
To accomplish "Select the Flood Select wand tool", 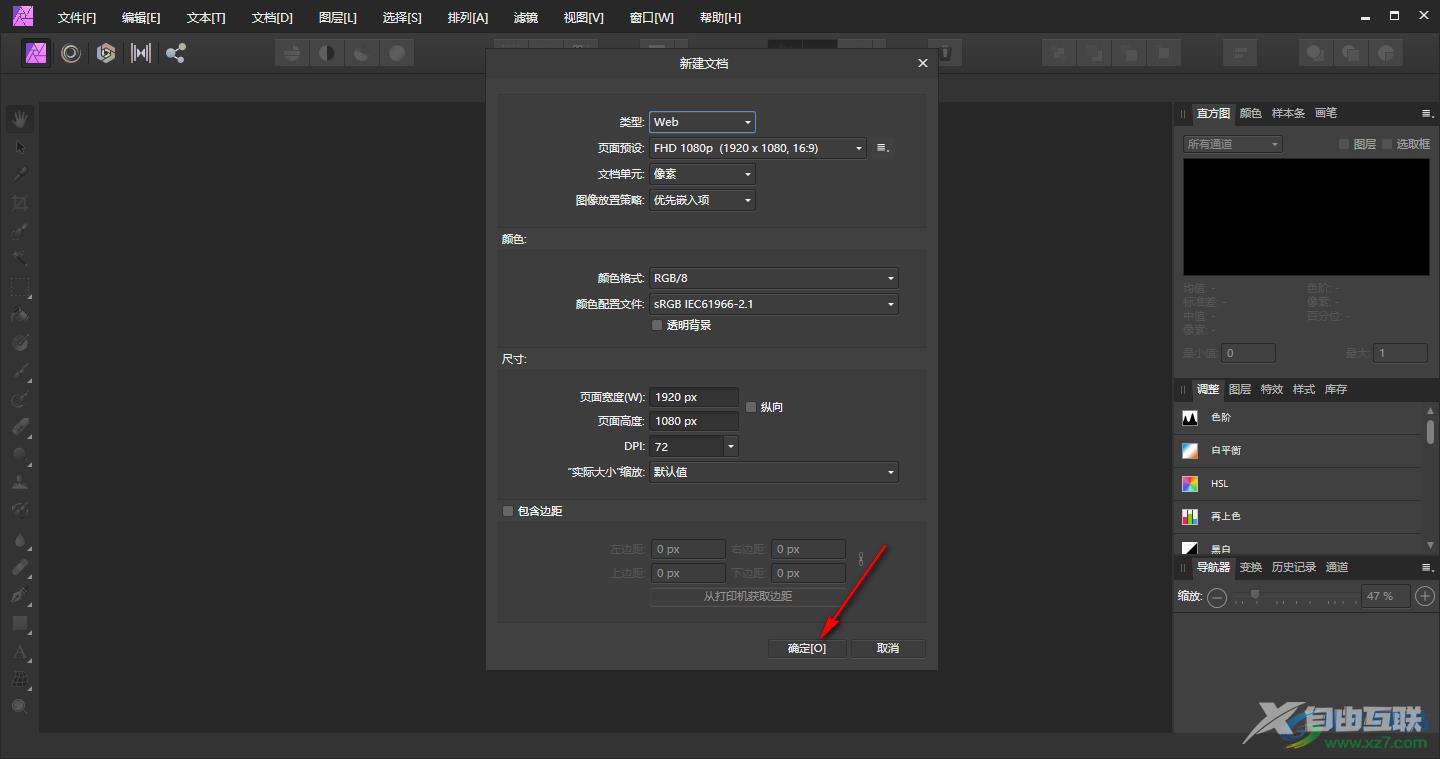I will (x=20, y=259).
